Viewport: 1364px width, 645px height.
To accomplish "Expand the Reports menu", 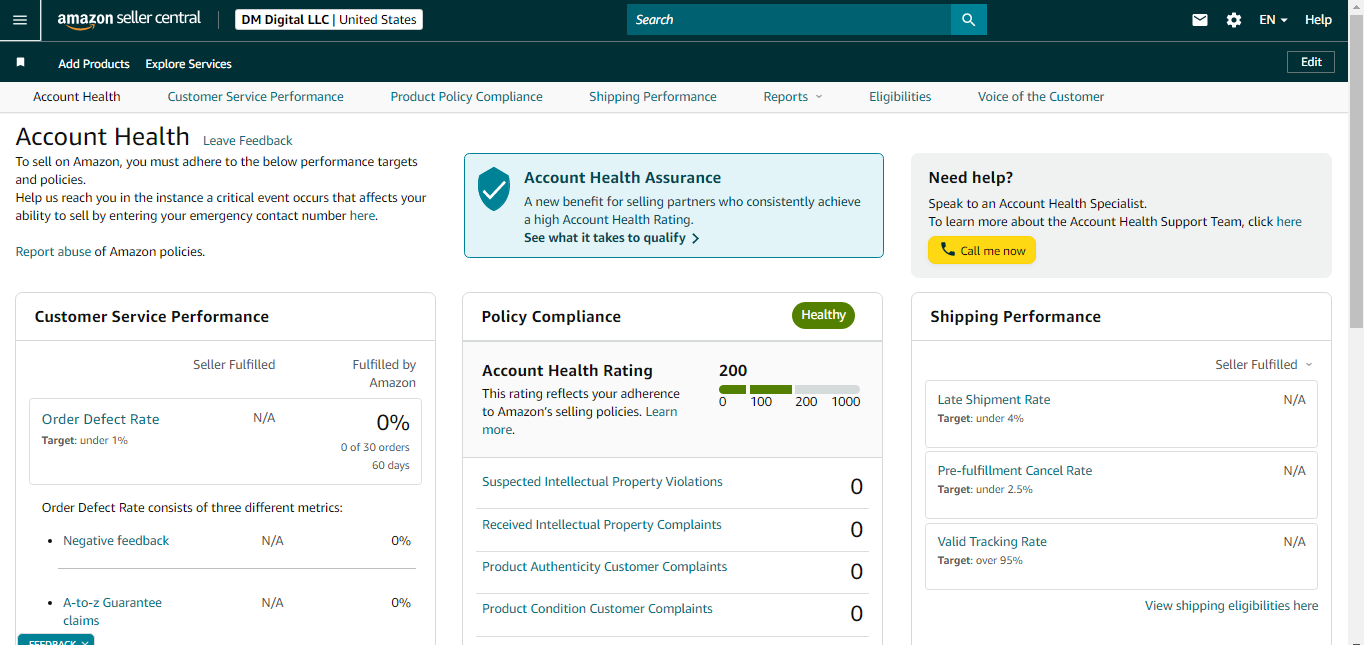I will click(x=793, y=97).
